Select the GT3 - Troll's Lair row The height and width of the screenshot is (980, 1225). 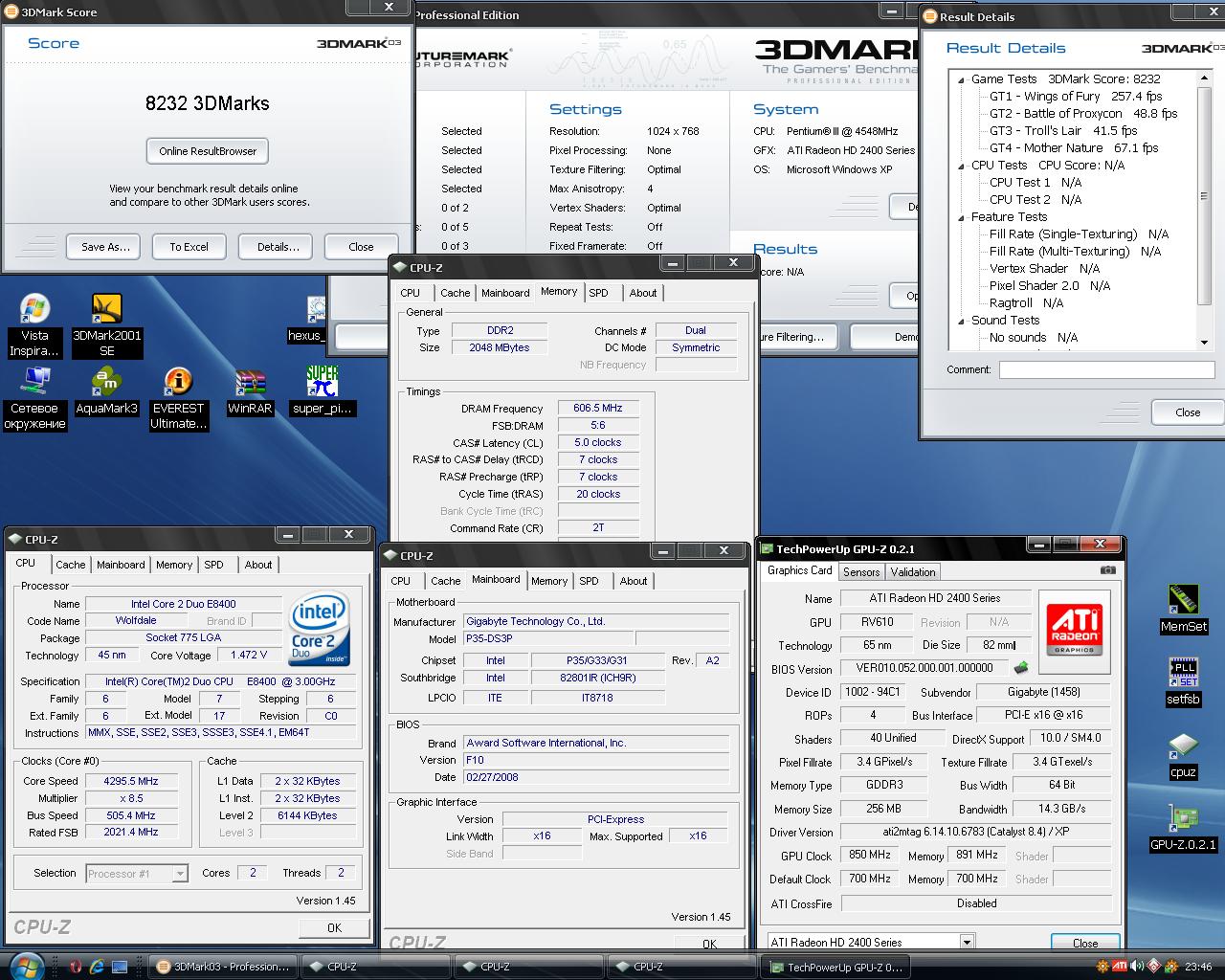[1063, 131]
